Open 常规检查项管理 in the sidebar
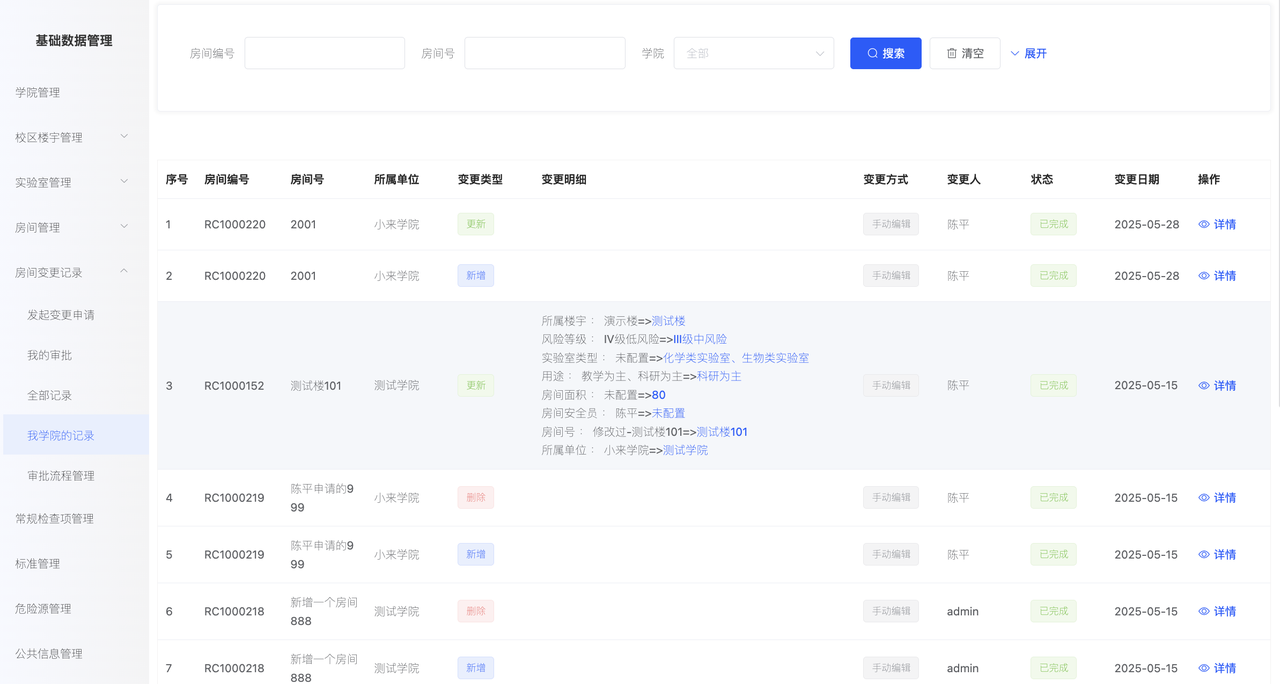 point(74,519)
